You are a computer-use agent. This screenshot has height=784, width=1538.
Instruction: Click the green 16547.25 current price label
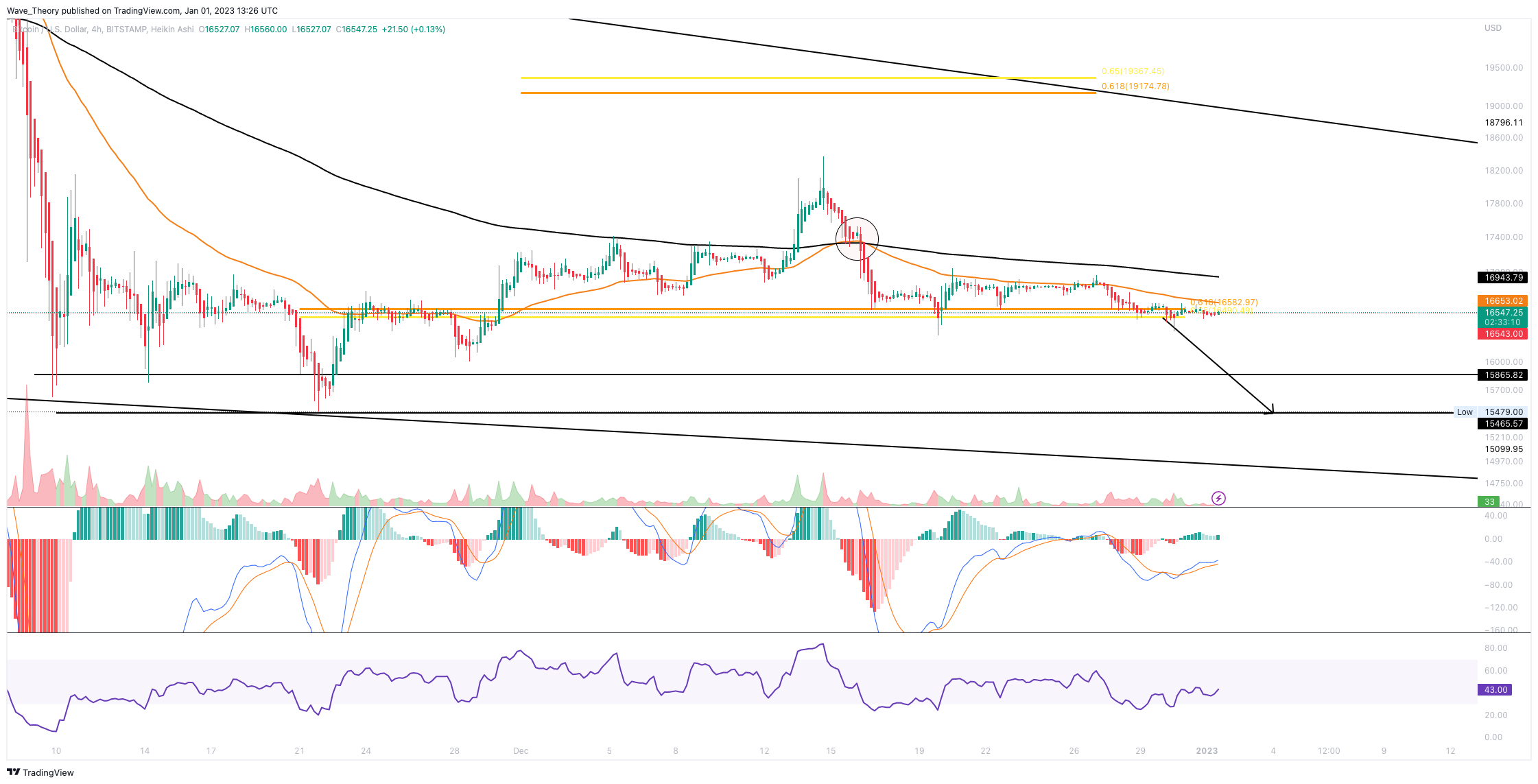coord(1503,312)
